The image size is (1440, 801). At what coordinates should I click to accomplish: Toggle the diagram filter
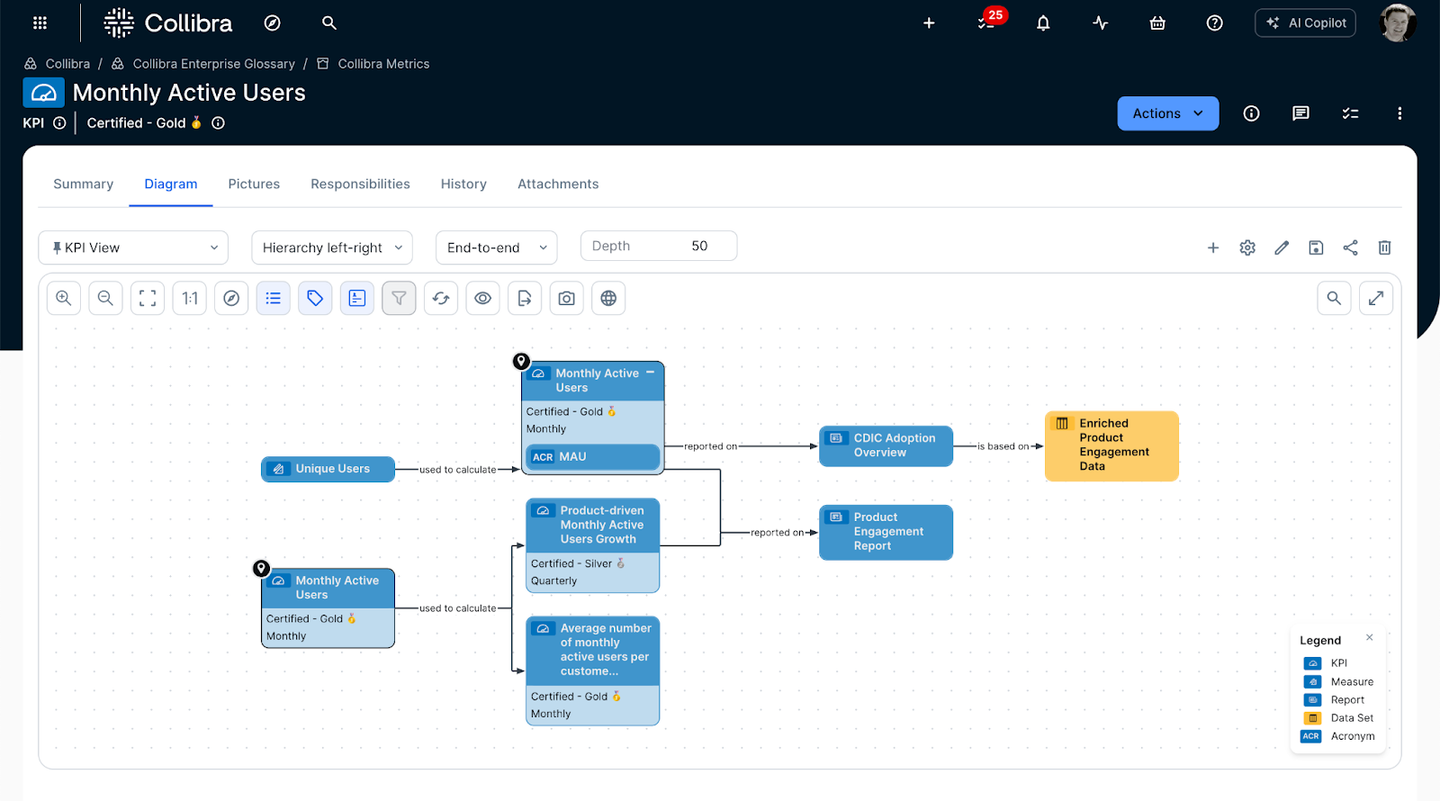coord(399,297)
